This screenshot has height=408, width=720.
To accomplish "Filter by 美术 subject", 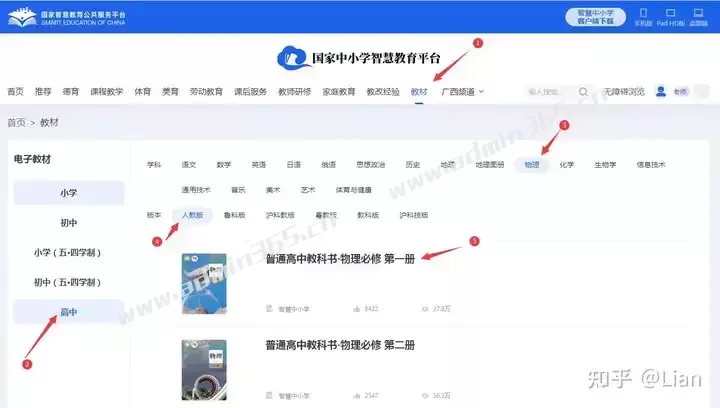I will 273,190.
